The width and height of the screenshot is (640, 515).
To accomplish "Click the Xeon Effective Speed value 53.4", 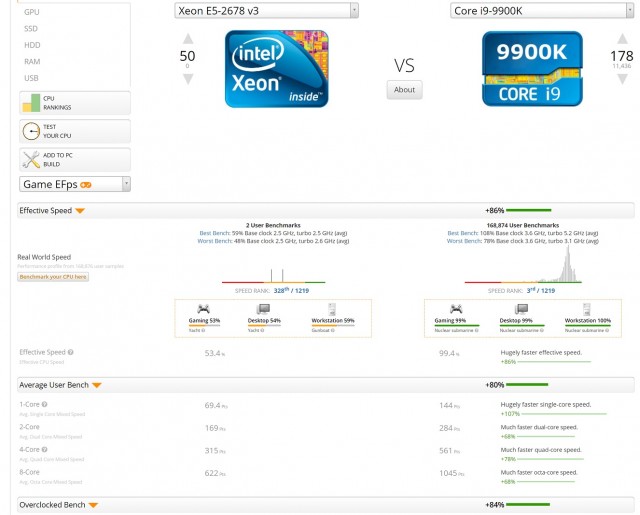I will (215, 353).
